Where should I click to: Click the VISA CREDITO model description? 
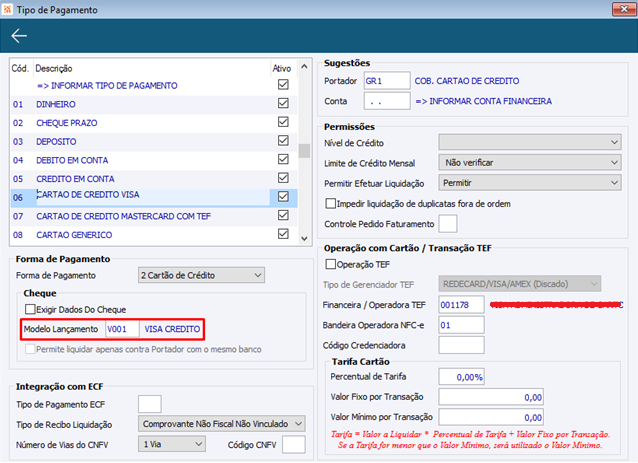click(172, 329)
